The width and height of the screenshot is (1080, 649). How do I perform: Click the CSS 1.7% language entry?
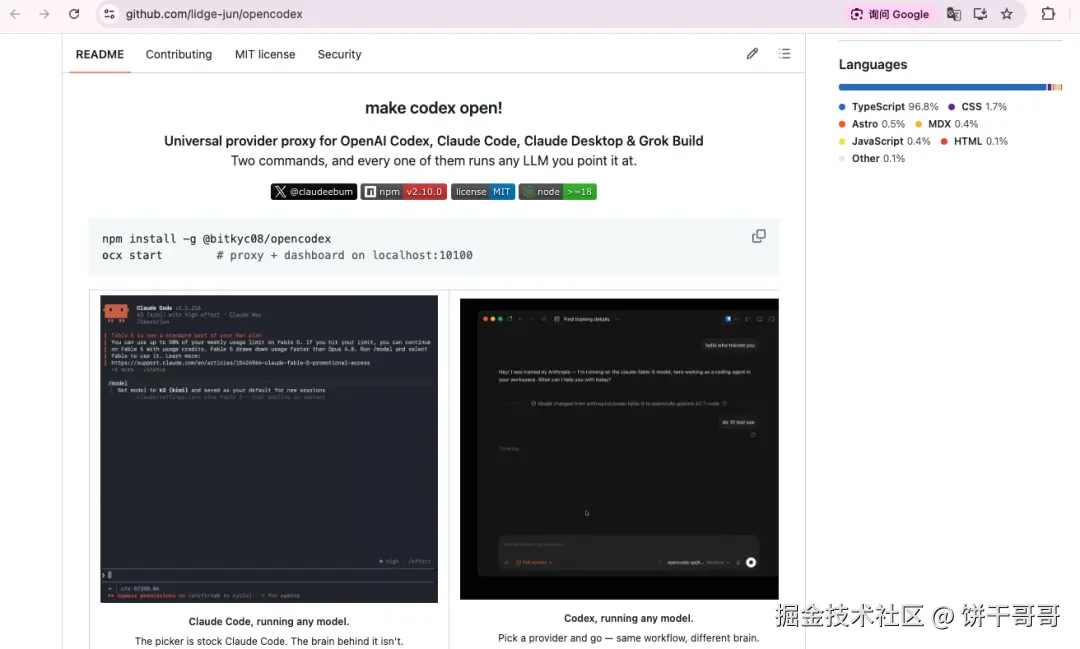[977, 107]
